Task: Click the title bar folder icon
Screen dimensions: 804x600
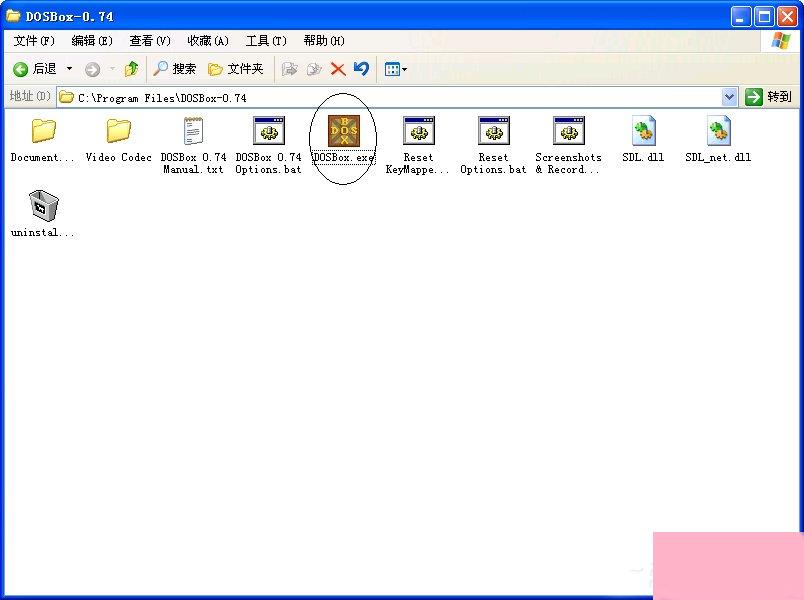Action: click(x=13, y=16)
